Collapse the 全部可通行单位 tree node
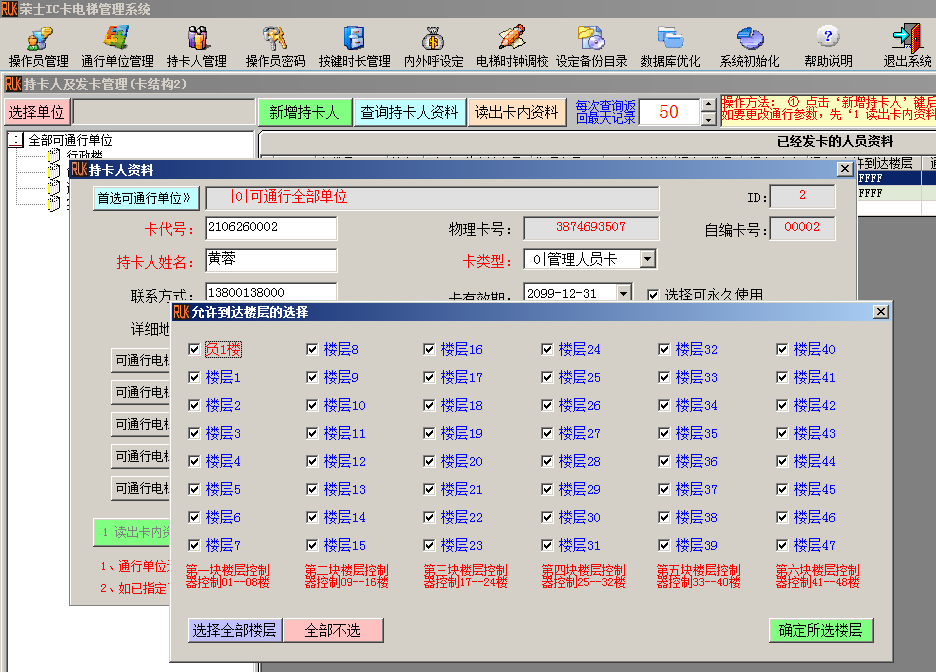The height and width of the screenshot is (672, 936). coord(15,141)
